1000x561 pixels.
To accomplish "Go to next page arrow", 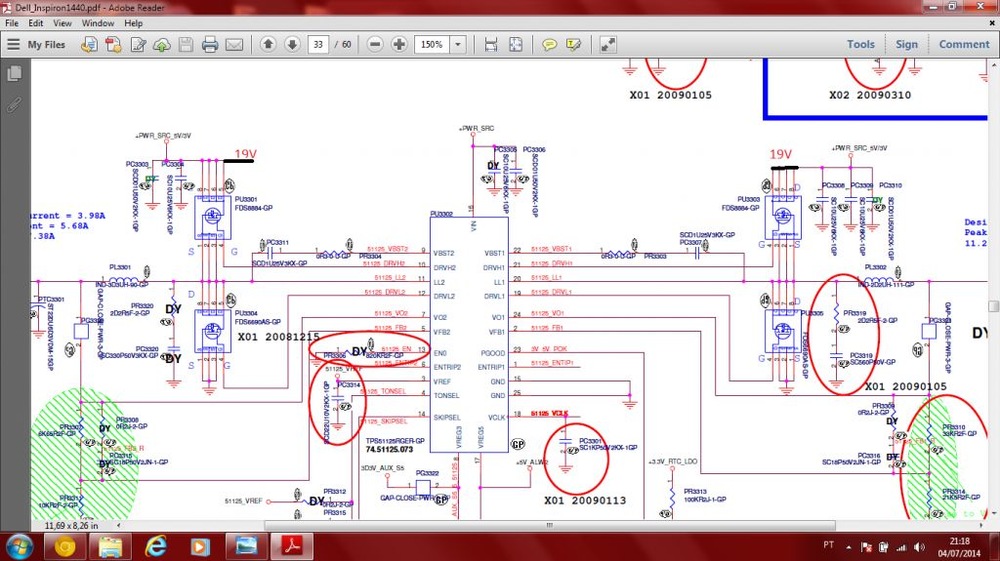I will pyautogui.click(x=292, y=45).
